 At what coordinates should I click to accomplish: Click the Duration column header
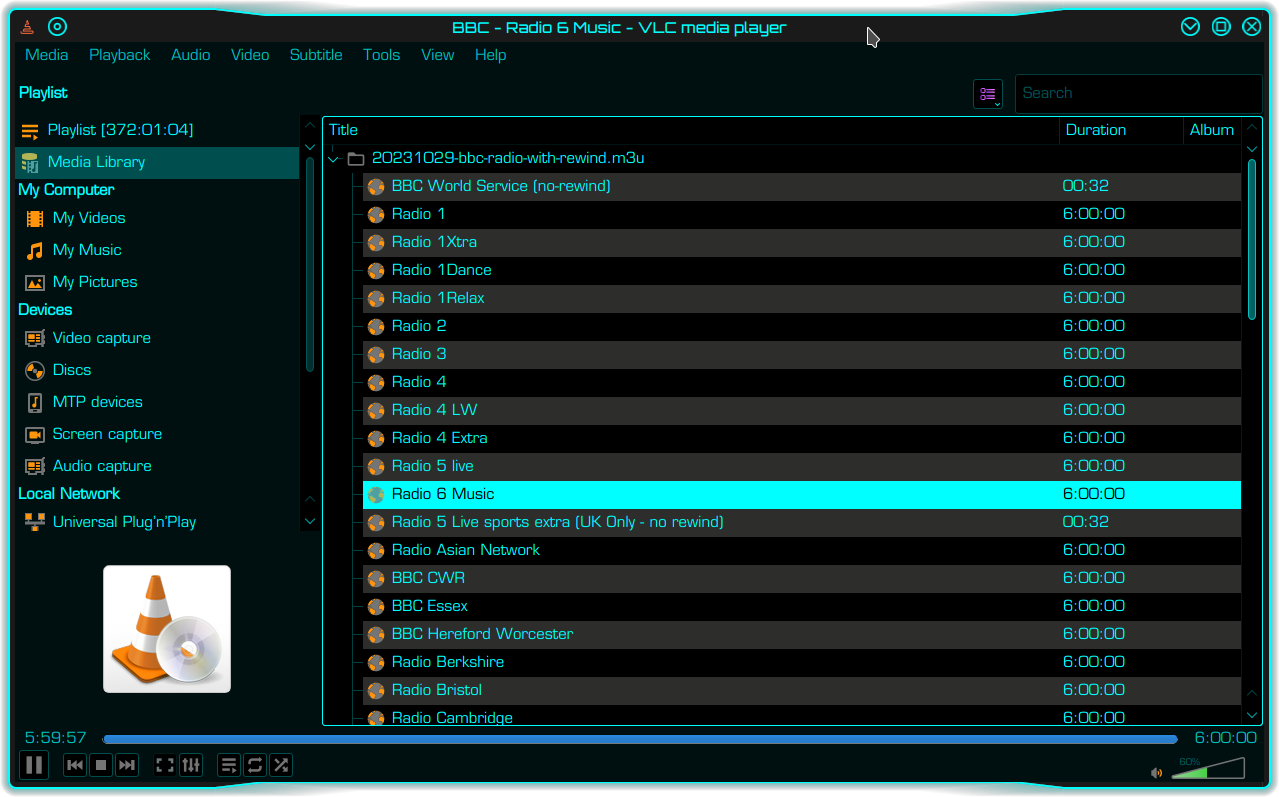pyautogui.click(x=1096, y=130)
